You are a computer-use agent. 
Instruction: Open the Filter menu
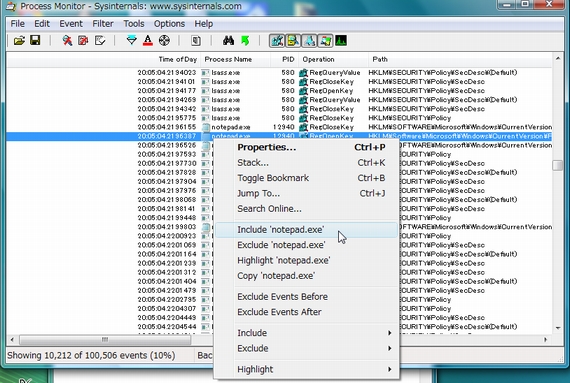pos(103,24)
